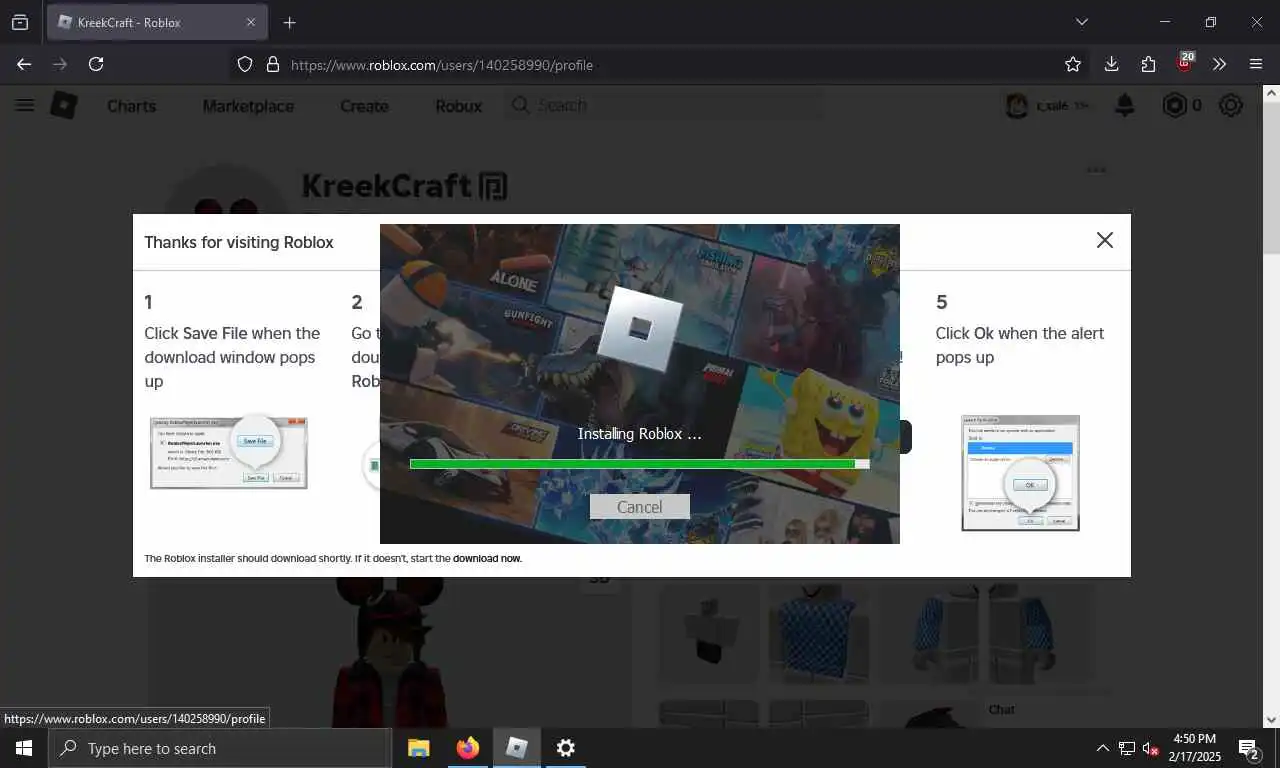Click the Ok alert instruction thumbnail
This screenshot has width=1280, height=768.
tap(1020, 473)
